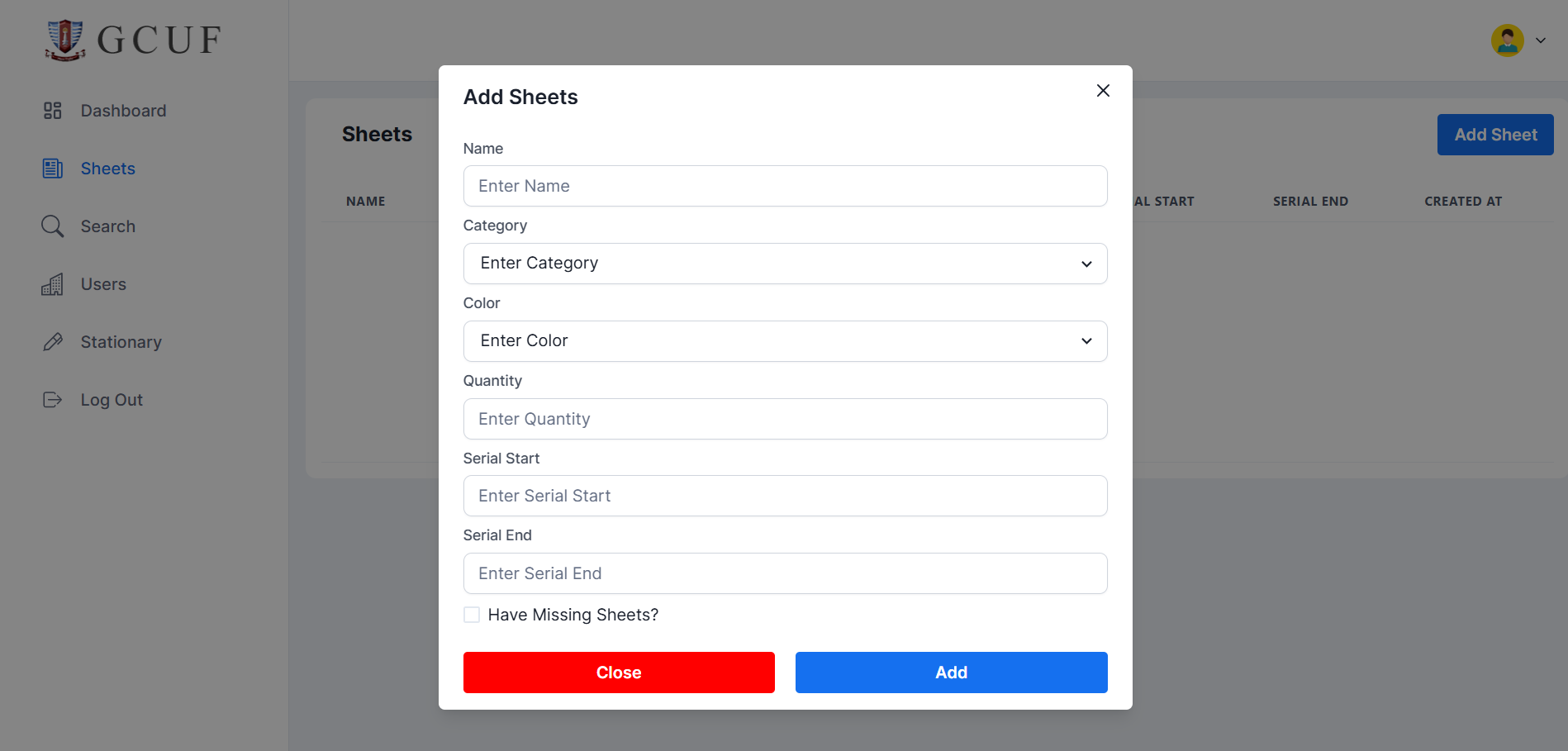Click into the Enter Quantity field

(785, 419)
